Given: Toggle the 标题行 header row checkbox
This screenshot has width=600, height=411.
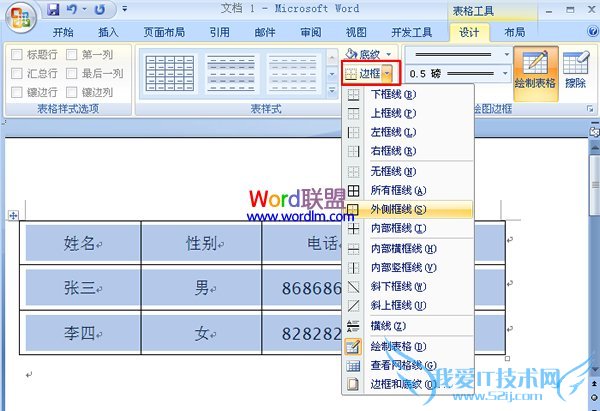Looking at the screenshot, I should coord(16,55).
